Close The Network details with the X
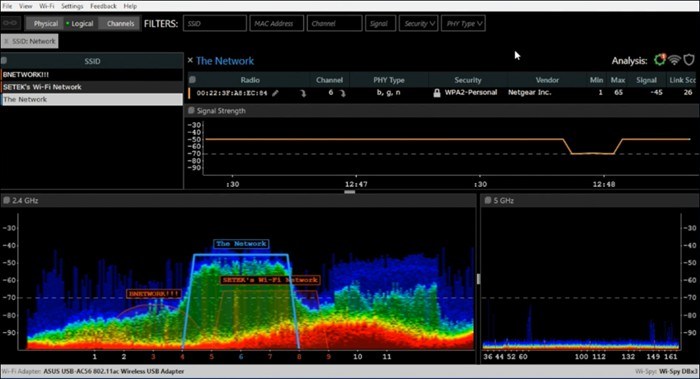The width and height of the screenshot is (700, 379). [x=190, y=60]
